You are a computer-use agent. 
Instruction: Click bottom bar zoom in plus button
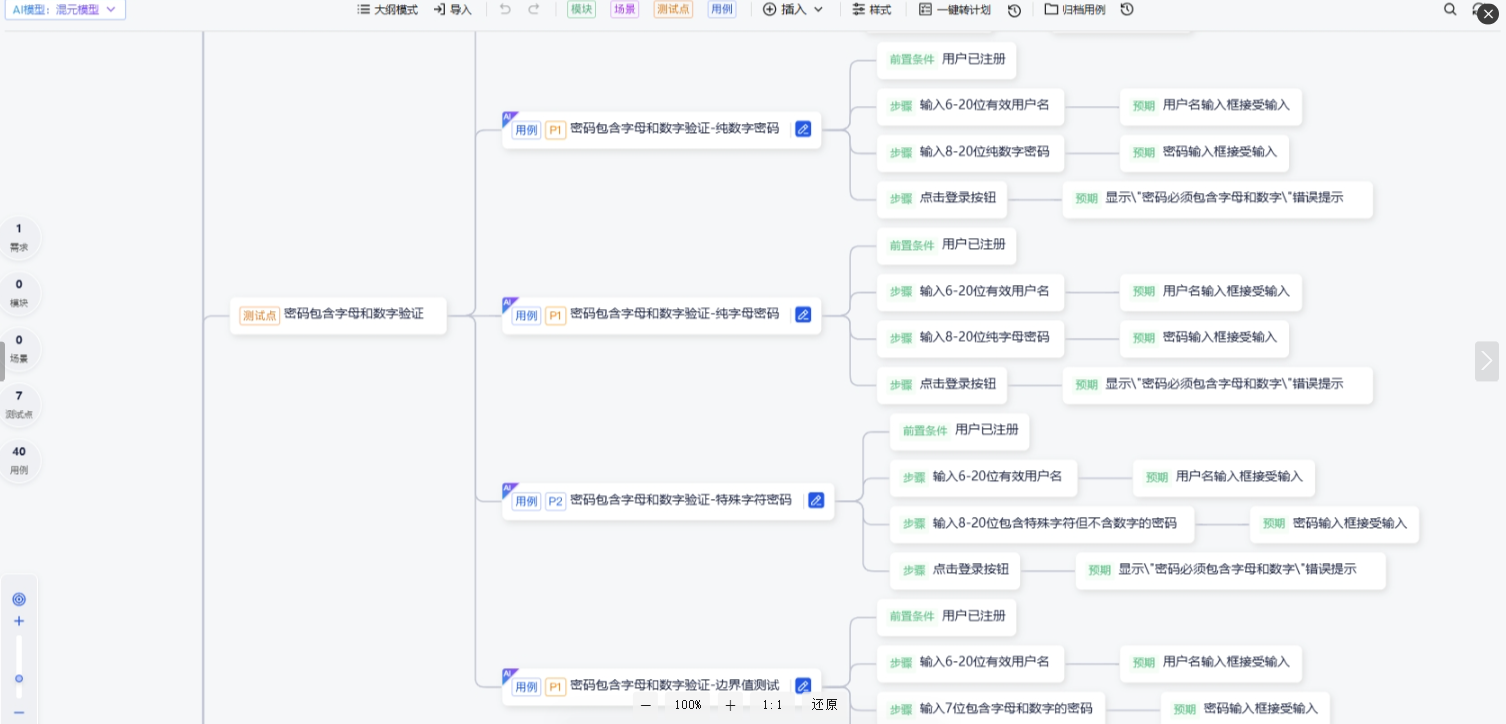[x=730, y=705]
